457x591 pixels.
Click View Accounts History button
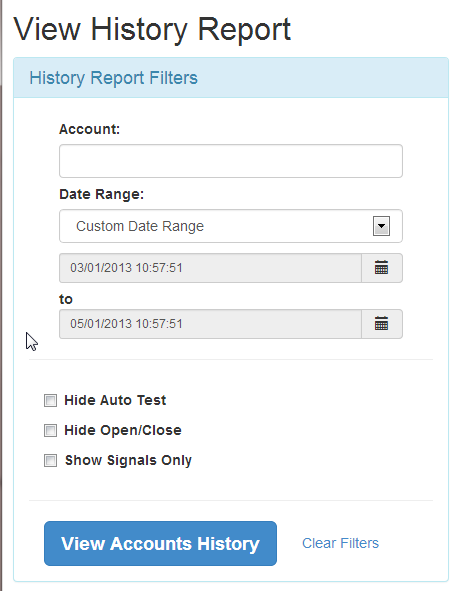(x=160, y=544)
